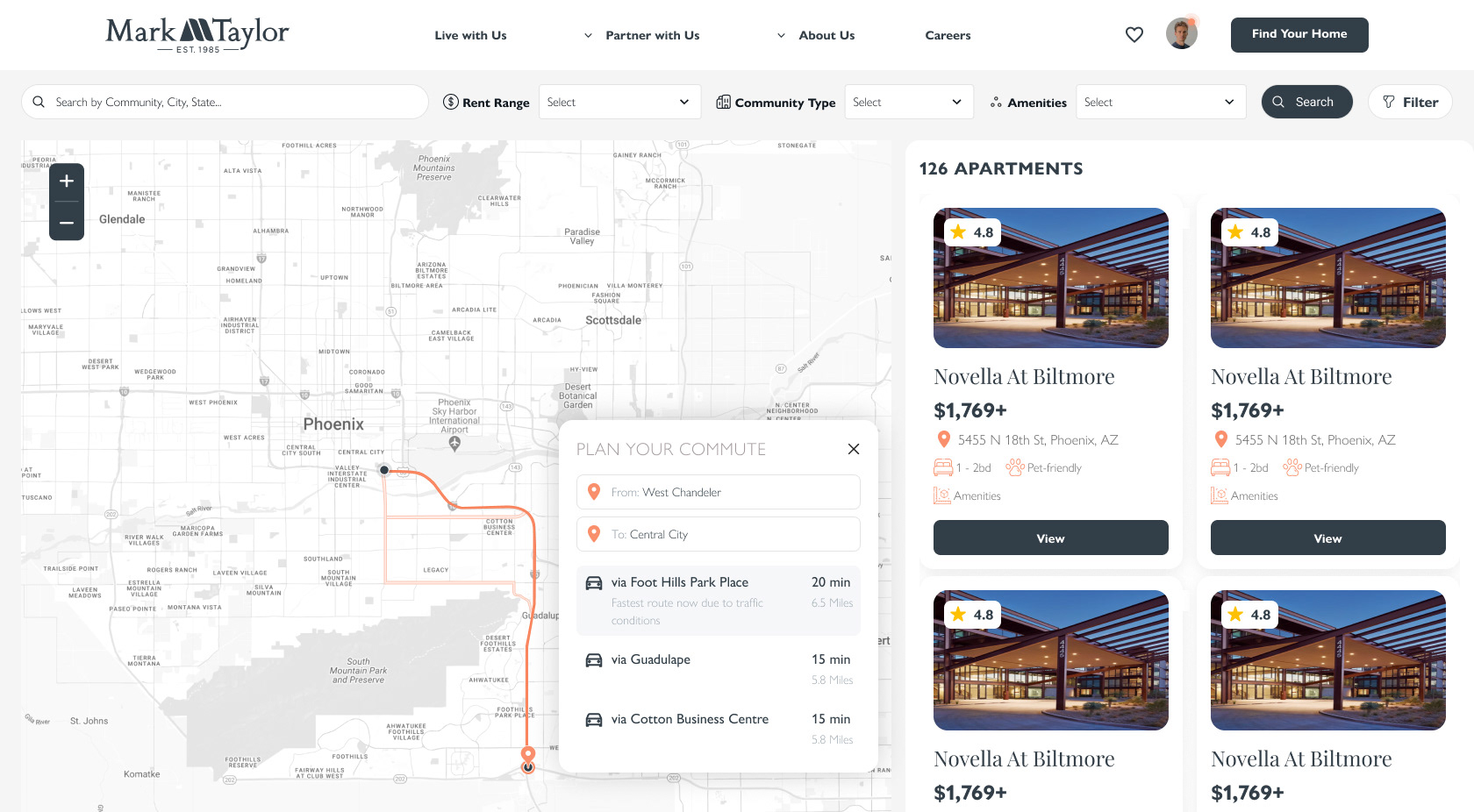The image size is (1474, 812).
Task: Edit the From: West Chandeler field
Action: [719, 492]
